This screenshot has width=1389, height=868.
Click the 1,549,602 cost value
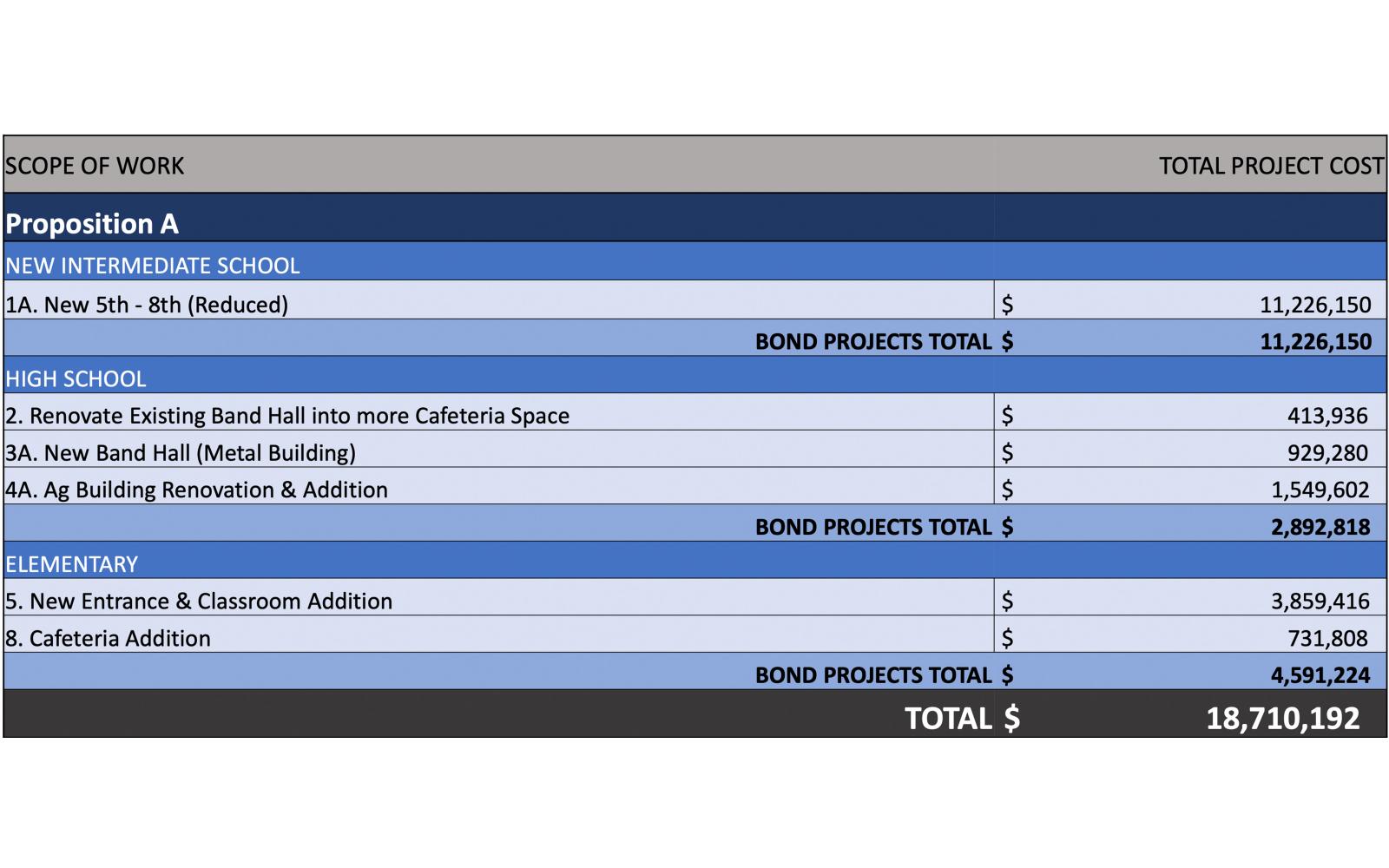tap(1320, 490)
